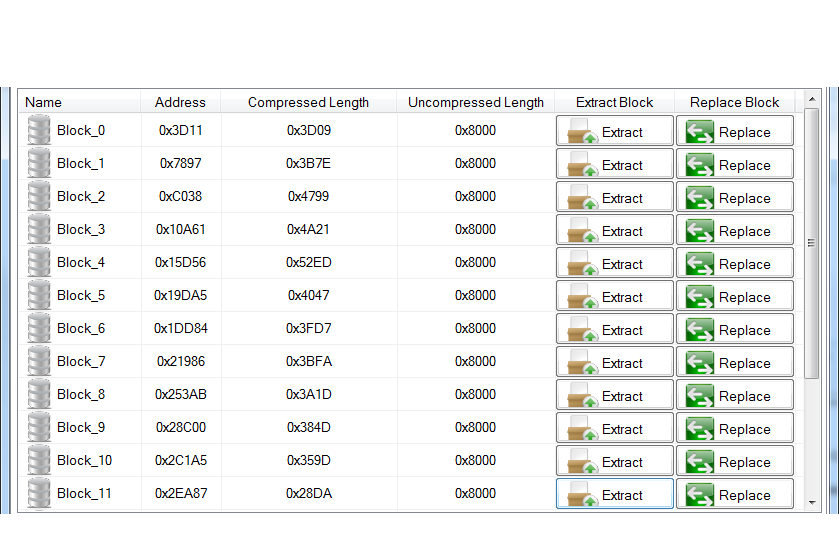Click the database icon for Block_8
The height and width of the screenshot is (555, 839).
pos(39,394)
